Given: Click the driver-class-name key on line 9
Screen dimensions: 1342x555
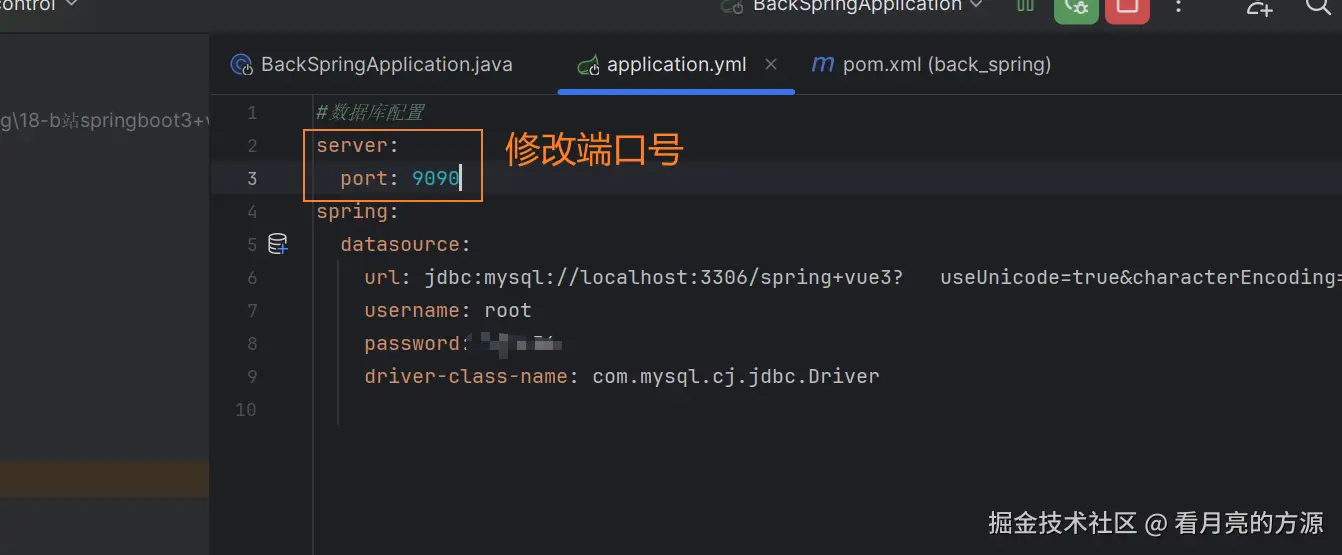Looking at the screenshot, I should point(466,377).
